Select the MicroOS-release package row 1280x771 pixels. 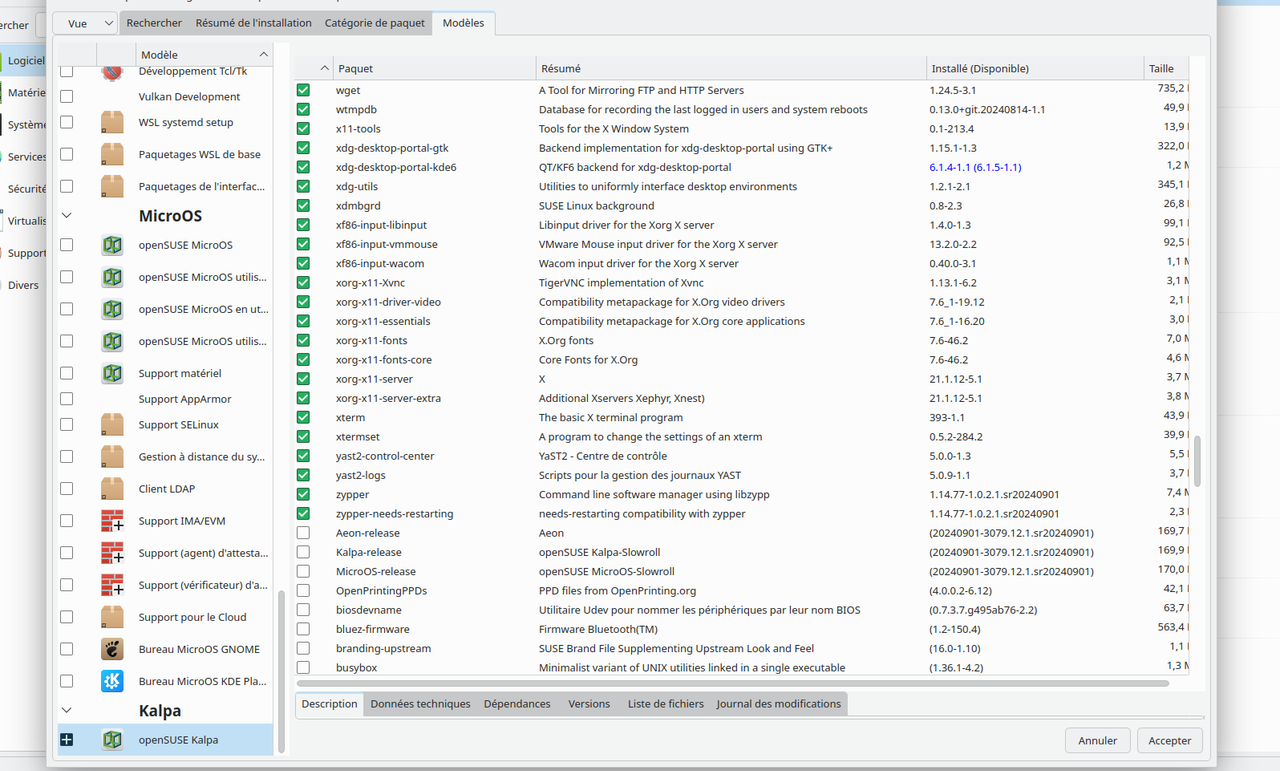[741, 571]
